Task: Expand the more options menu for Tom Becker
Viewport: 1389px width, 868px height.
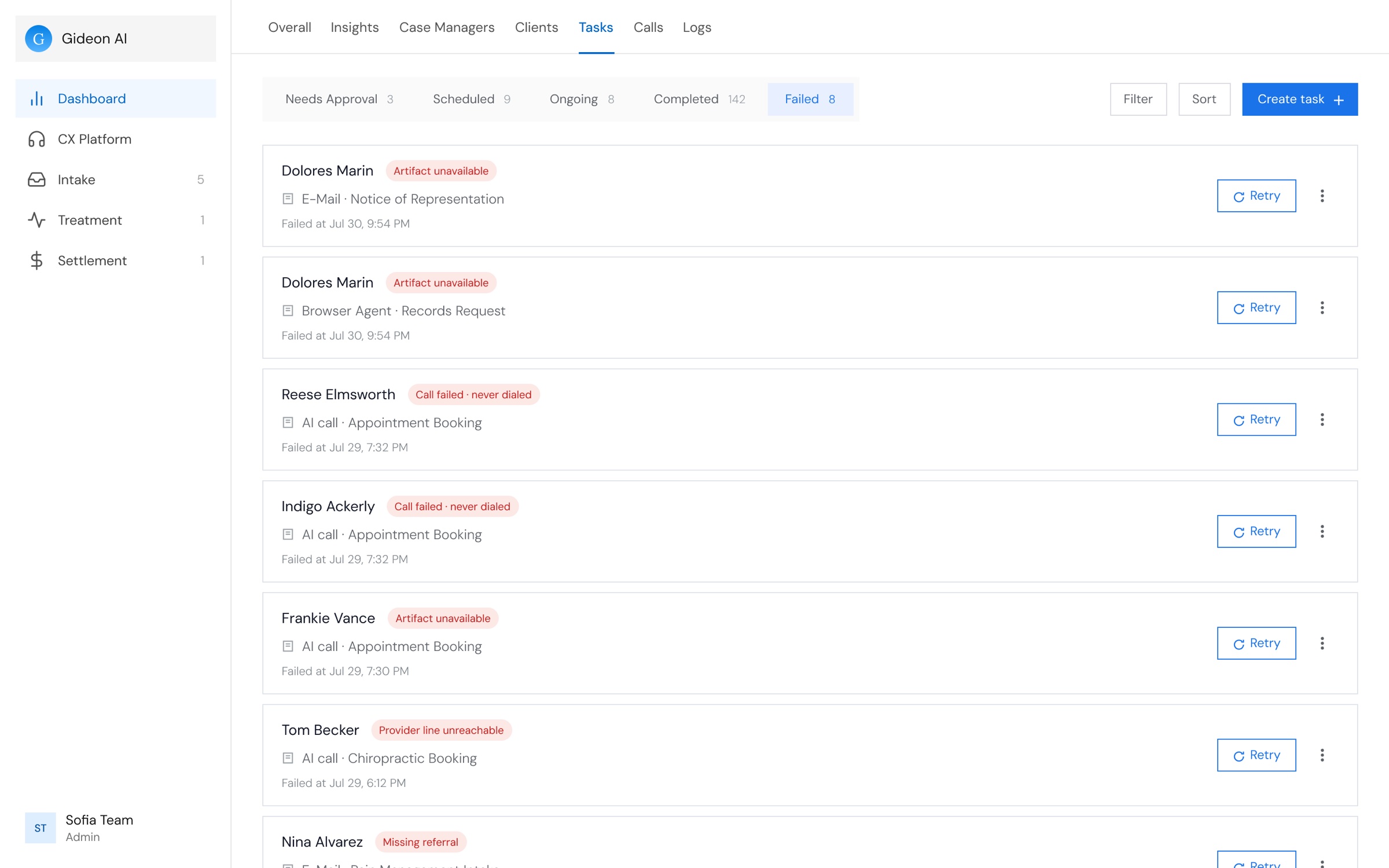Action: pyautogui.click(x=1322, y=755)
